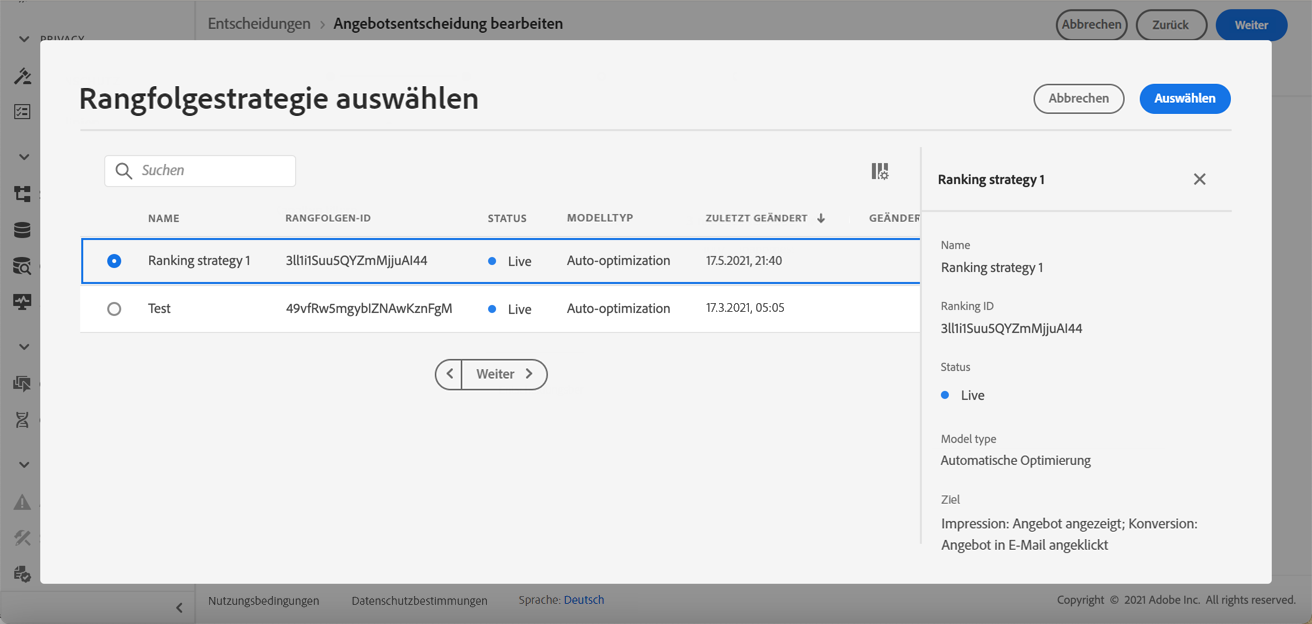Open the monitoring screen sidebar icon
The image size is (1312, 624).
pyautogui.click(x=22, y=302)
